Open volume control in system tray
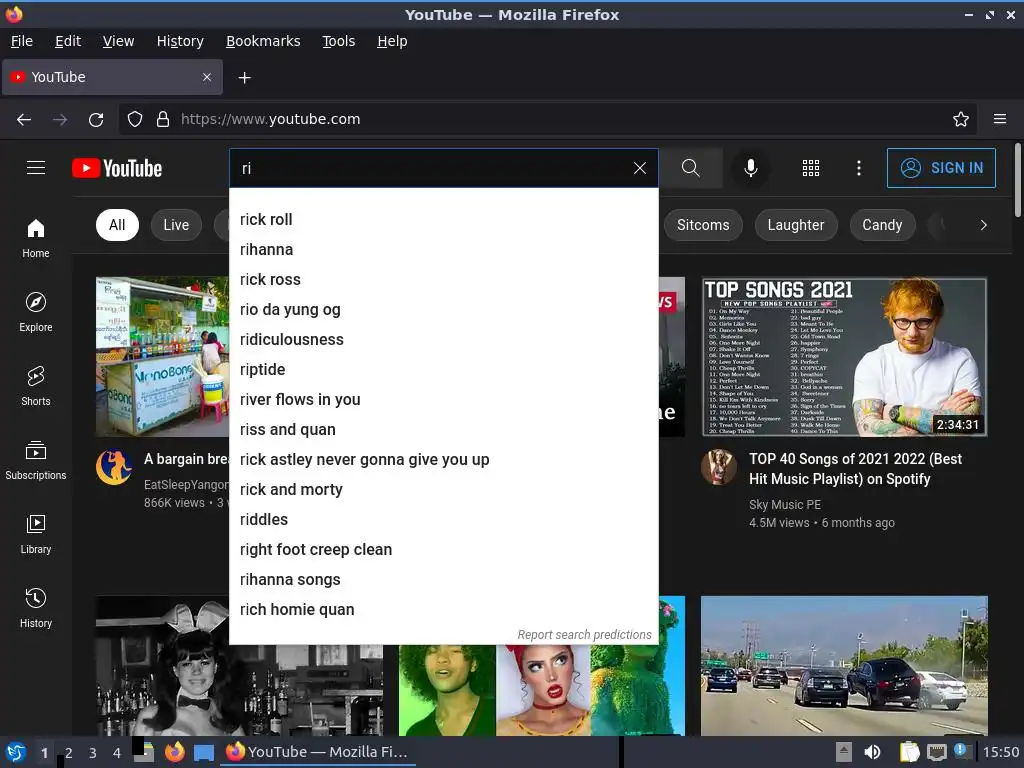This screenshot has width=1024, height=768. pos(872,752)
